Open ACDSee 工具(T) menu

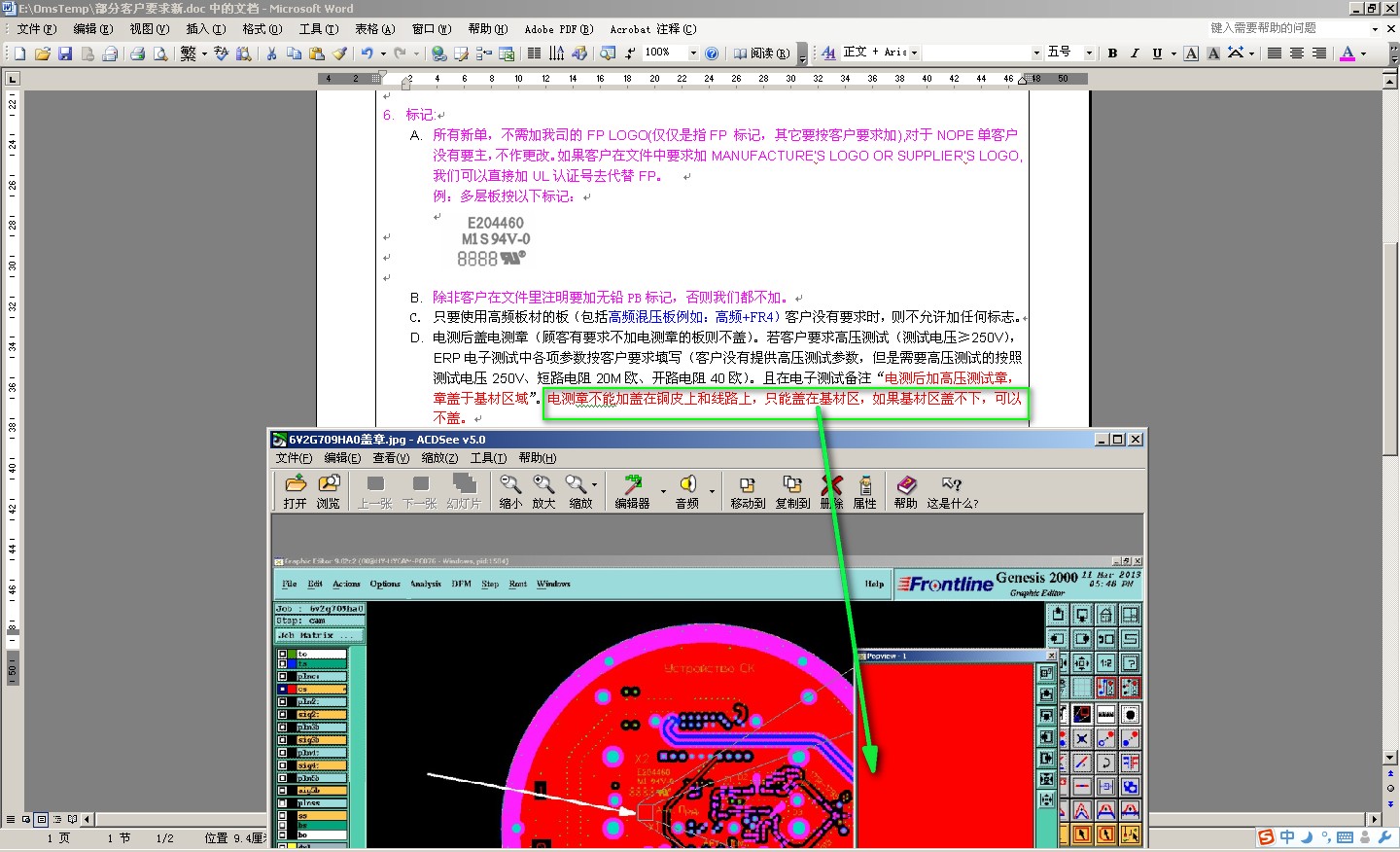(x=488, y=458)
